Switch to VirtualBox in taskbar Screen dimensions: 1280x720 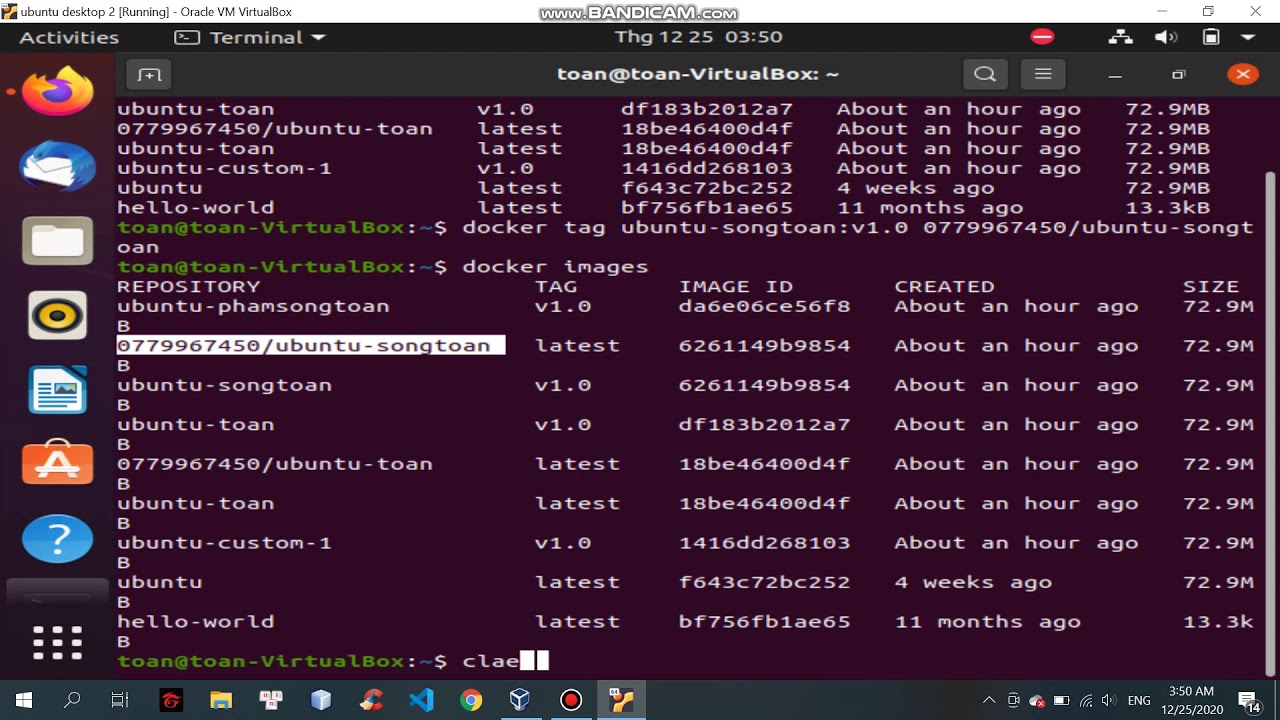[x=520, y=700]
